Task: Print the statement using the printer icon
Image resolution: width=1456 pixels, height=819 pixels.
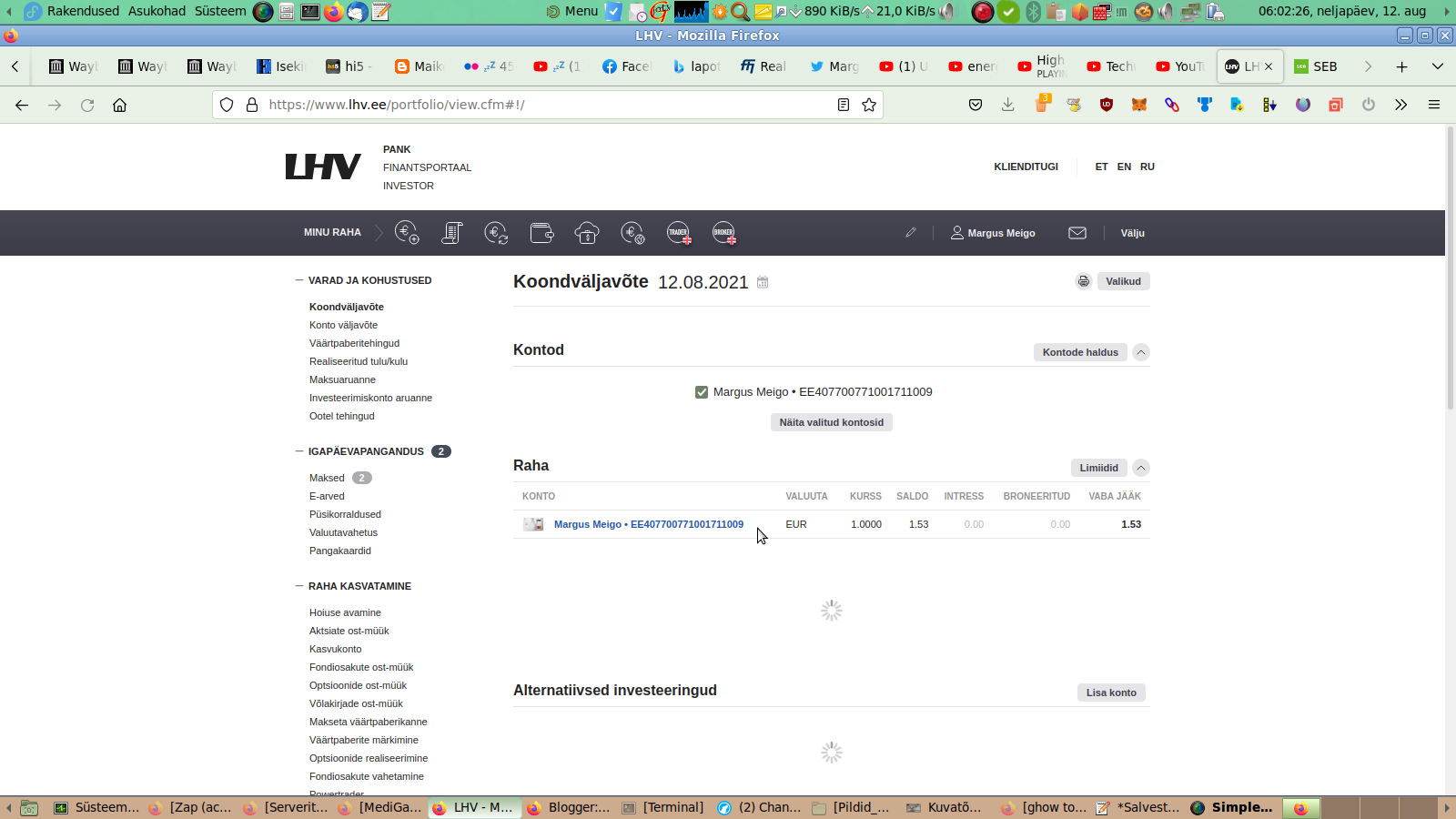Action: click(x=1083, y=281)
